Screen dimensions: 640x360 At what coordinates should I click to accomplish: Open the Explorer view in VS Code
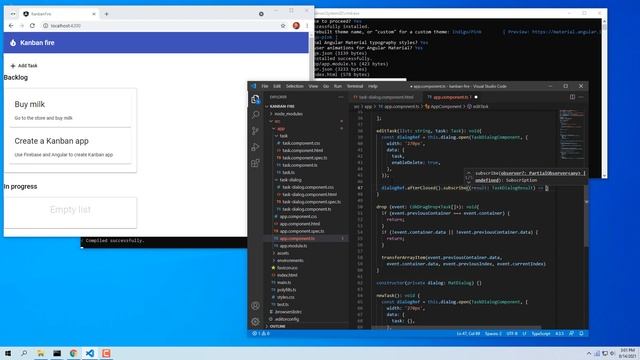tap(256, 99)
